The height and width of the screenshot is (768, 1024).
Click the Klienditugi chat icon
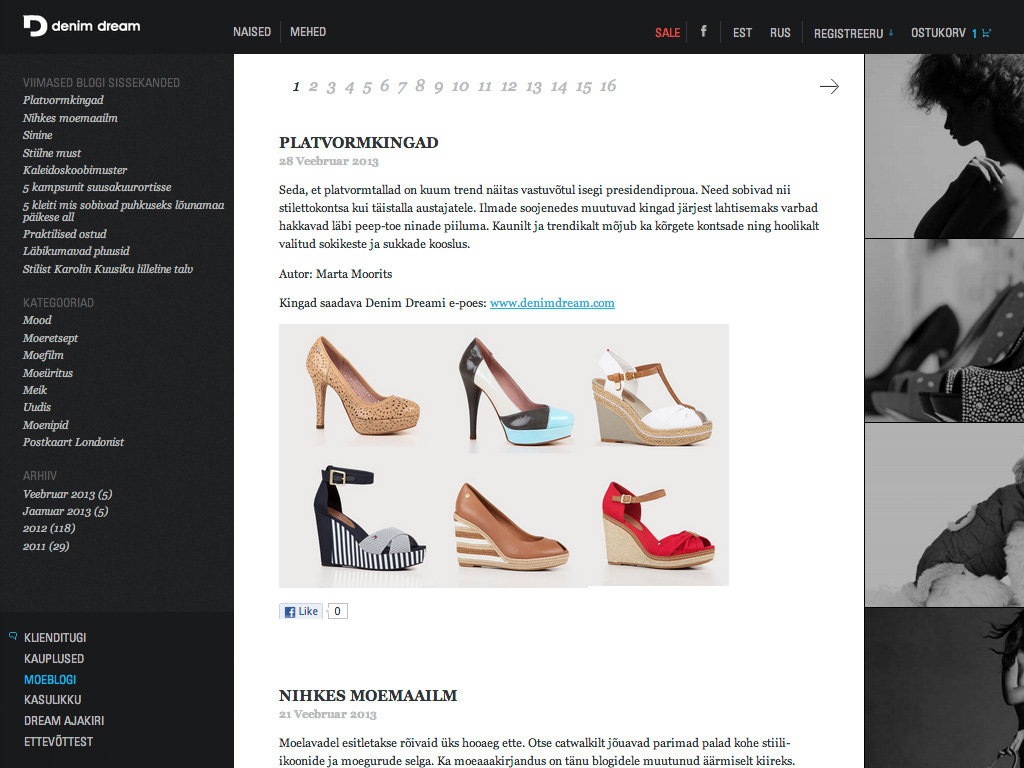coord(13,636)
